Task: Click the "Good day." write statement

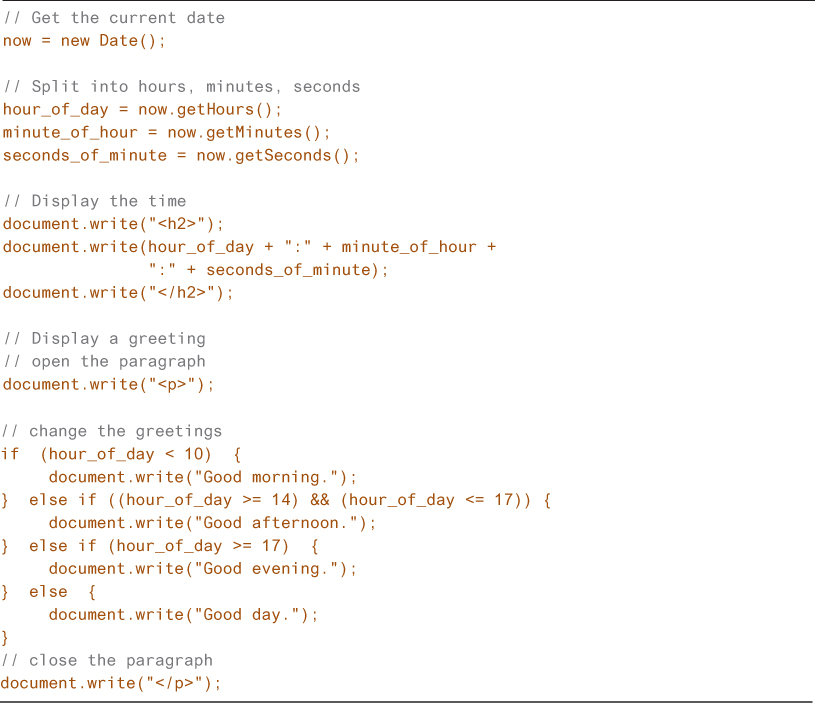Action: pyautogui.click(x=184, y=615)
